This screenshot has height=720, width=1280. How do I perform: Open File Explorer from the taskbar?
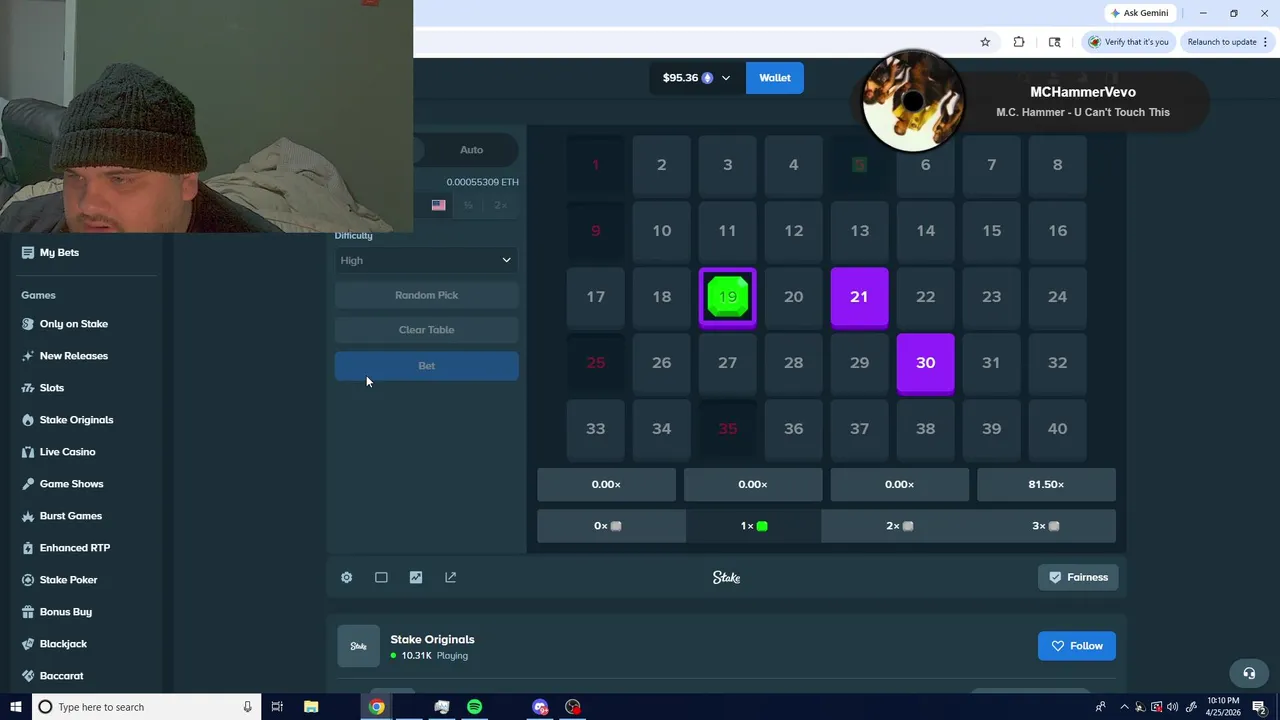coord(311,707)
